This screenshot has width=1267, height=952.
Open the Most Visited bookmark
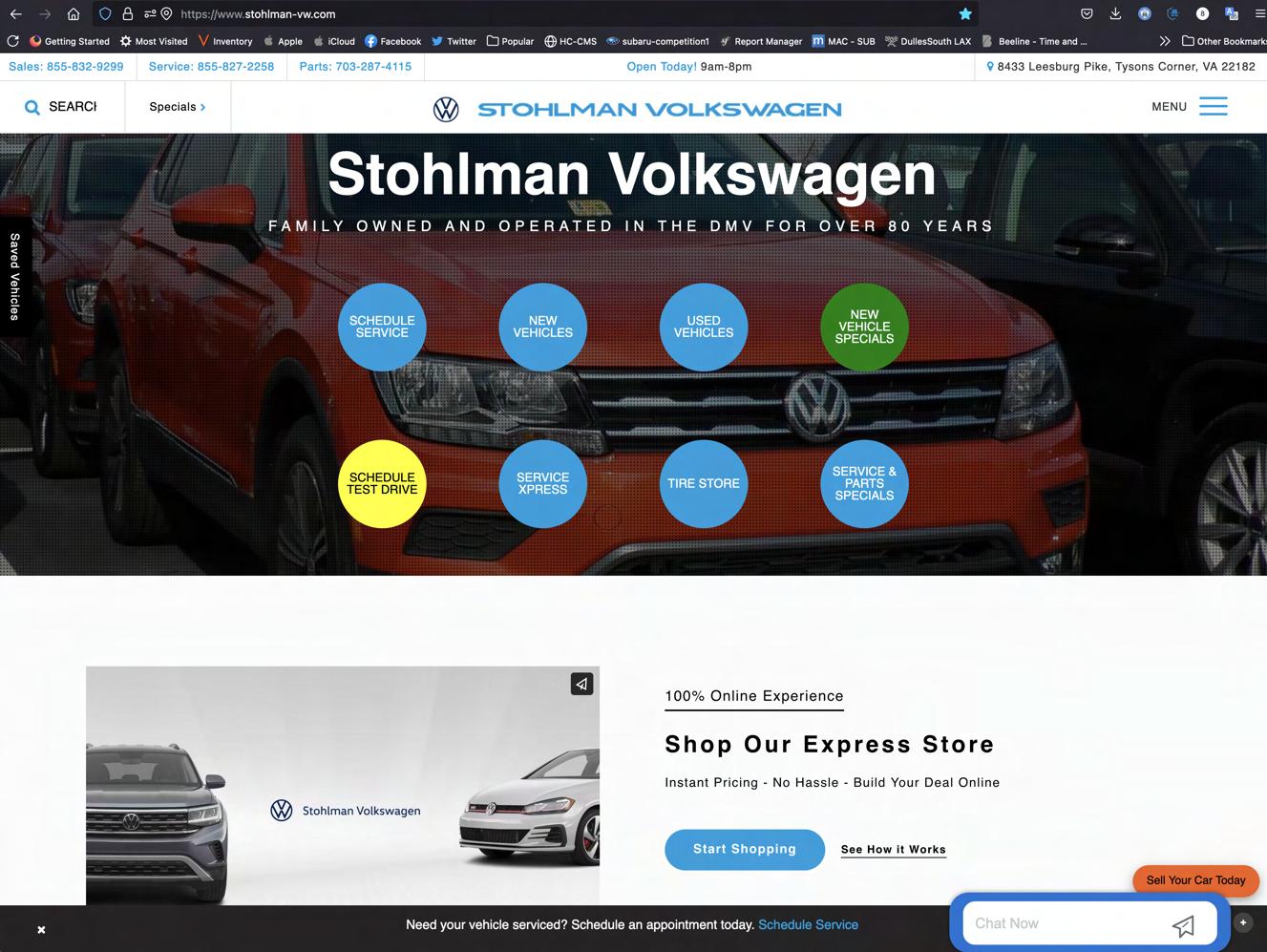(154, 41)
